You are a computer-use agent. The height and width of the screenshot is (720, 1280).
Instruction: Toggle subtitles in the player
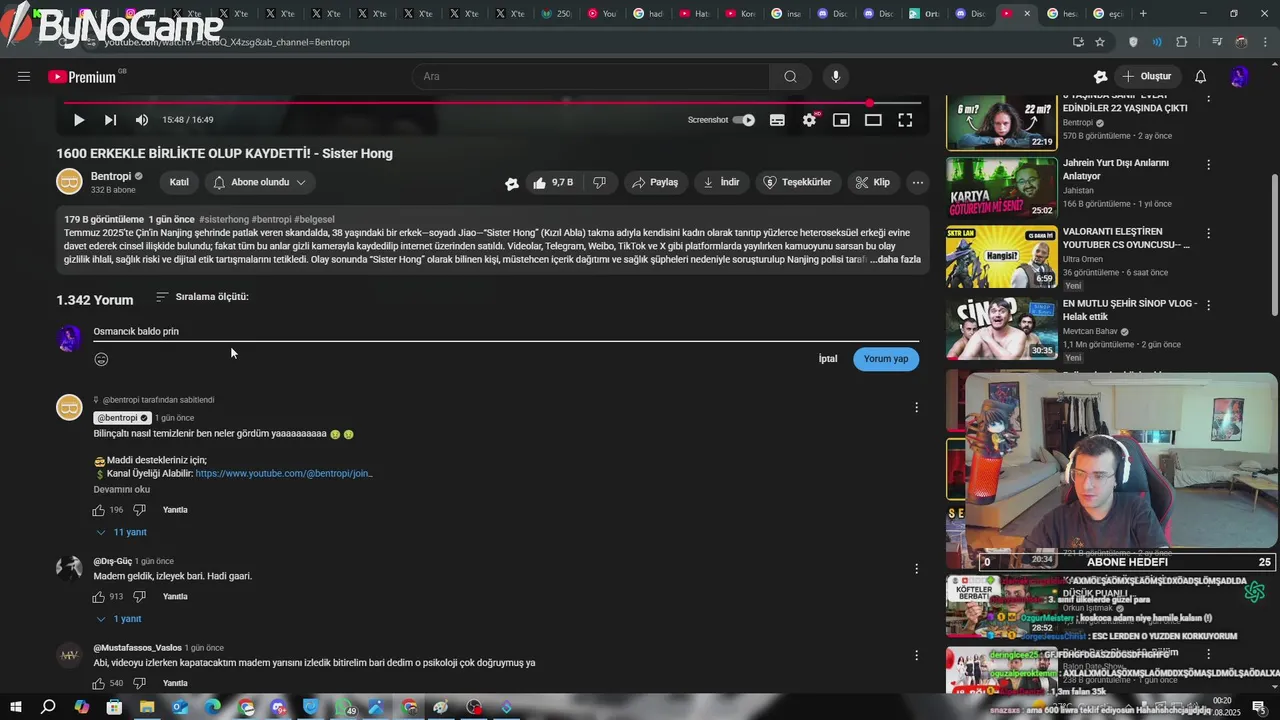click(x=777, y=120)
